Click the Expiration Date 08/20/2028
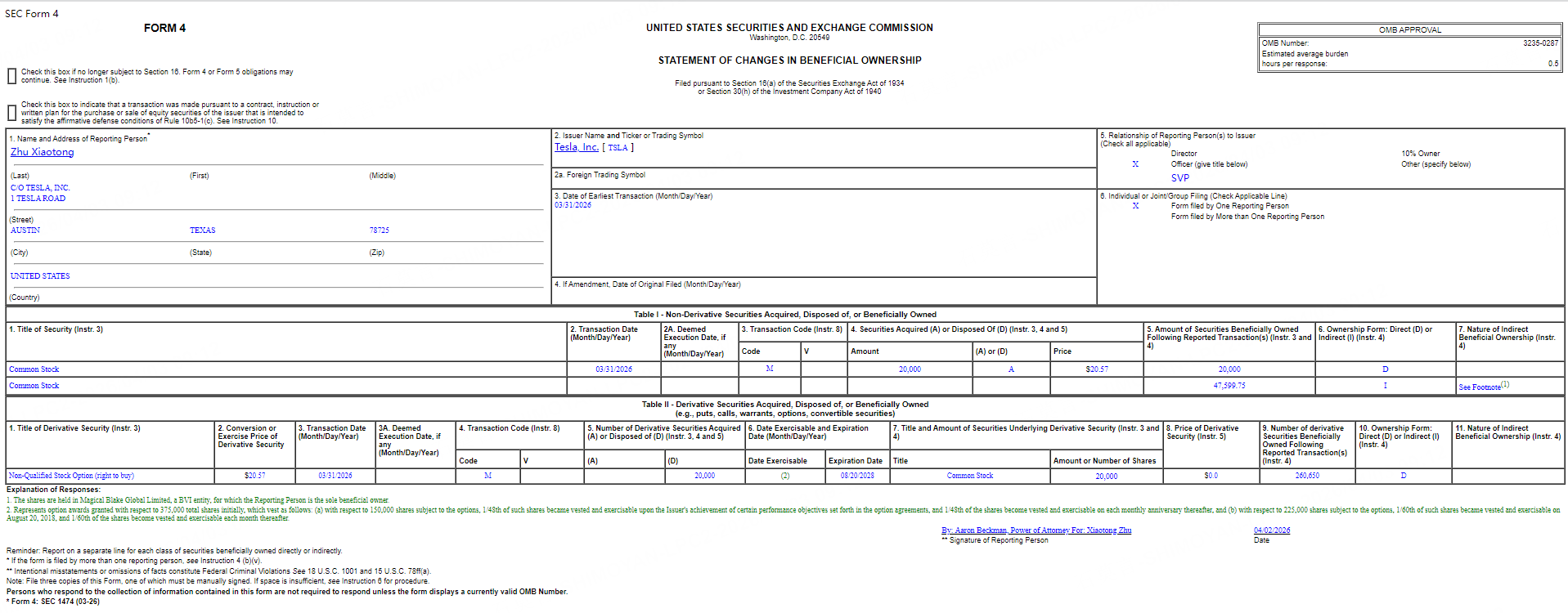1568x613 pixels. click(857, 476)
